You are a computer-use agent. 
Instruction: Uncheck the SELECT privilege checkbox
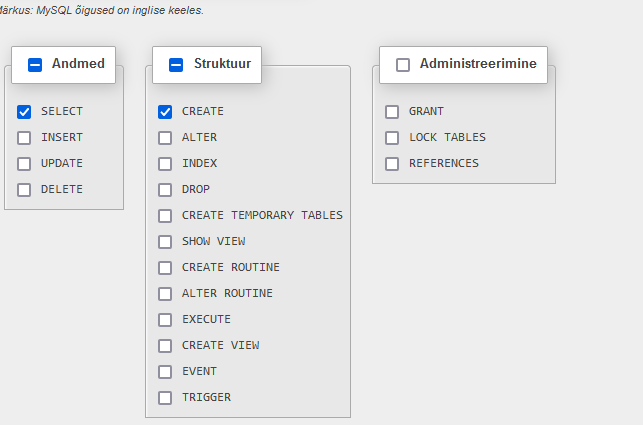(24, 112)
